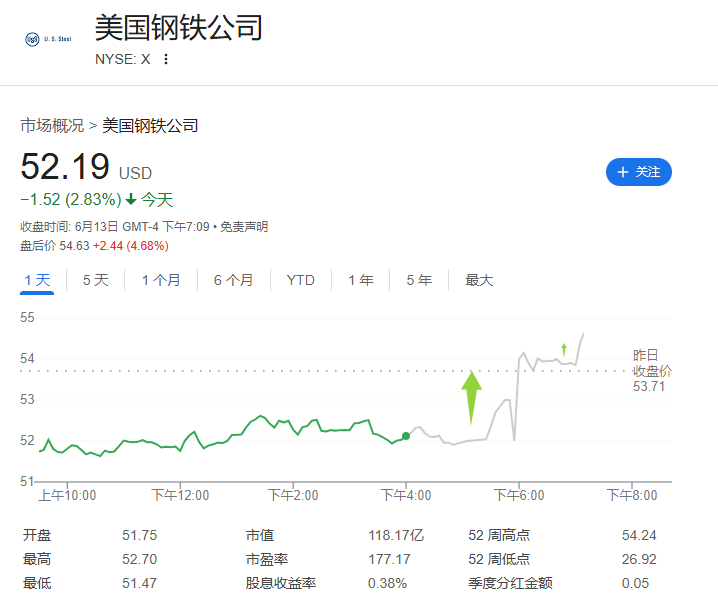The width and height of the screenshot is (718, 605).
Task: Click the 最低 value 51.47
Action: click(139, 583)
